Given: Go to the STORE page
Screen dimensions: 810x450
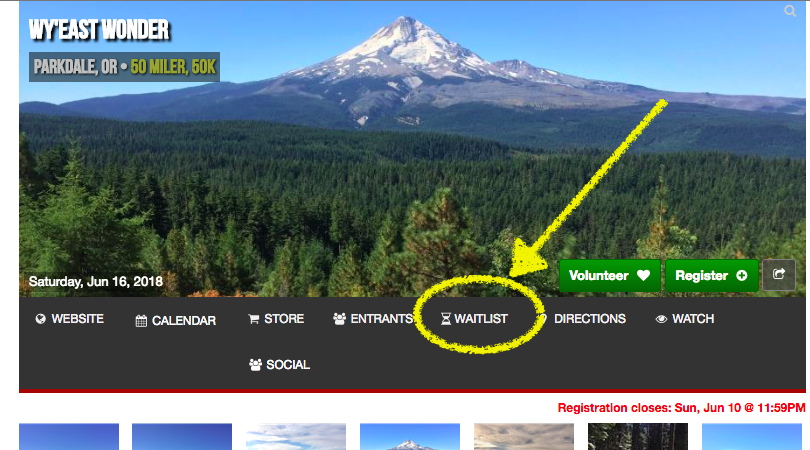Looking at the screenshot, I should [276, 319].
